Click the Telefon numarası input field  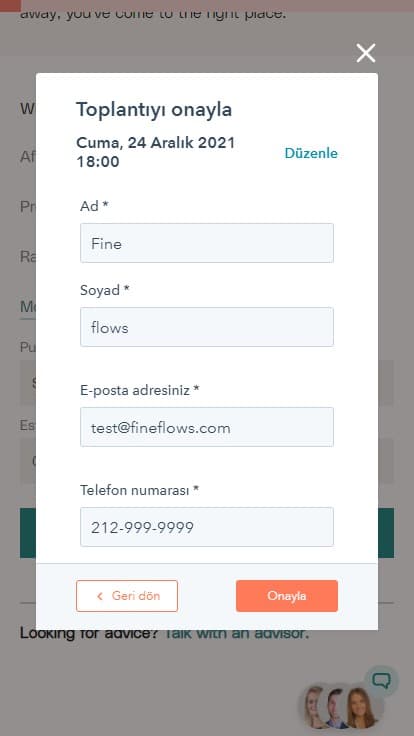point(207,527)
